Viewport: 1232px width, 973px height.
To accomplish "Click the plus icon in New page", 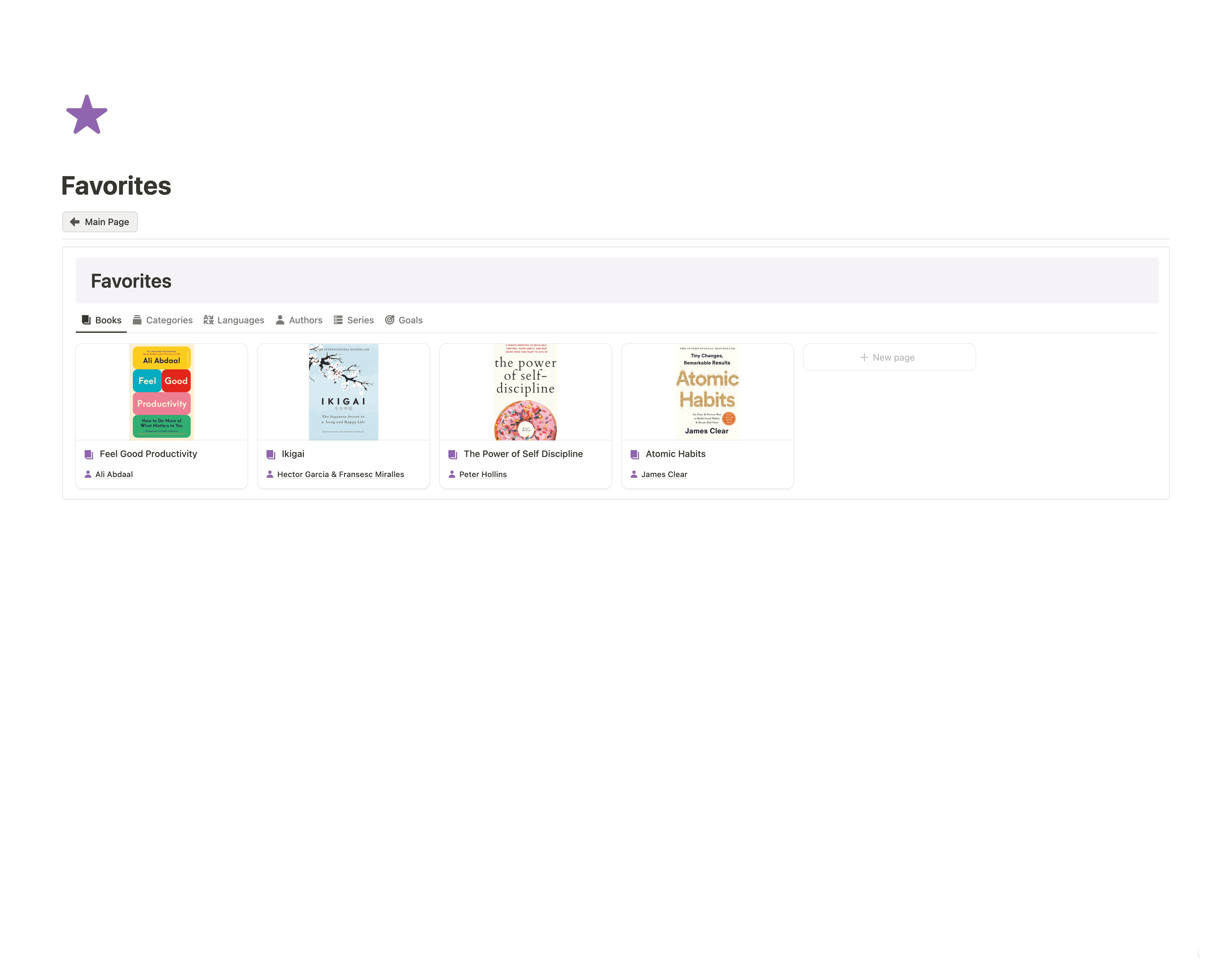I will pyautogui.click(x=864, y=357).
